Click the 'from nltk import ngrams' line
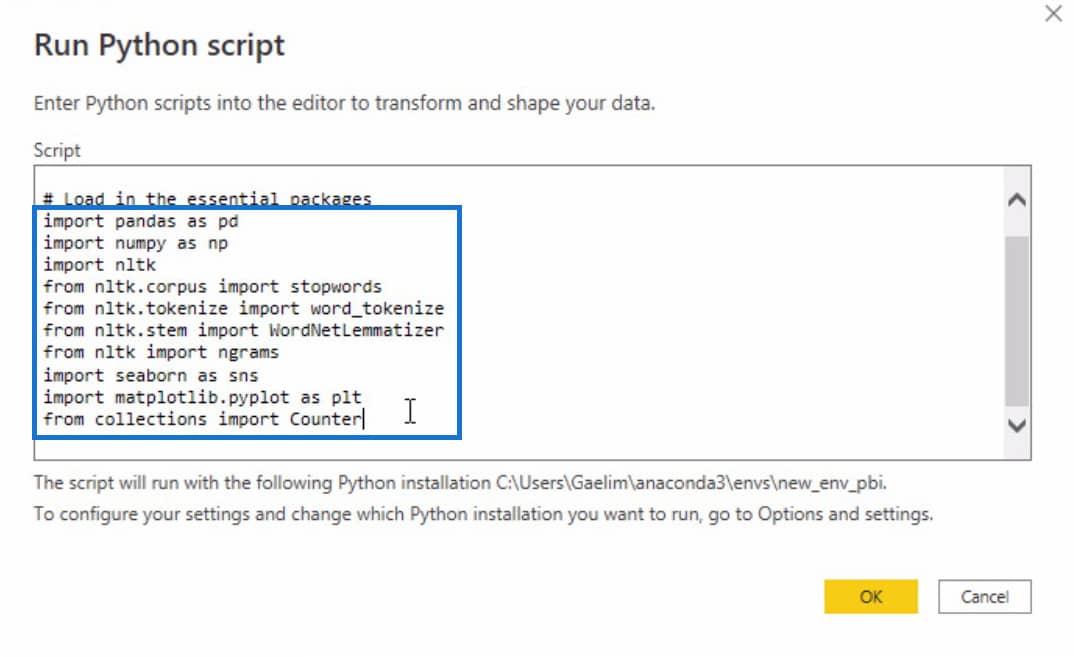Image resolution: width=1074 pixels, height=657 pixels. (x=161, y=353)
